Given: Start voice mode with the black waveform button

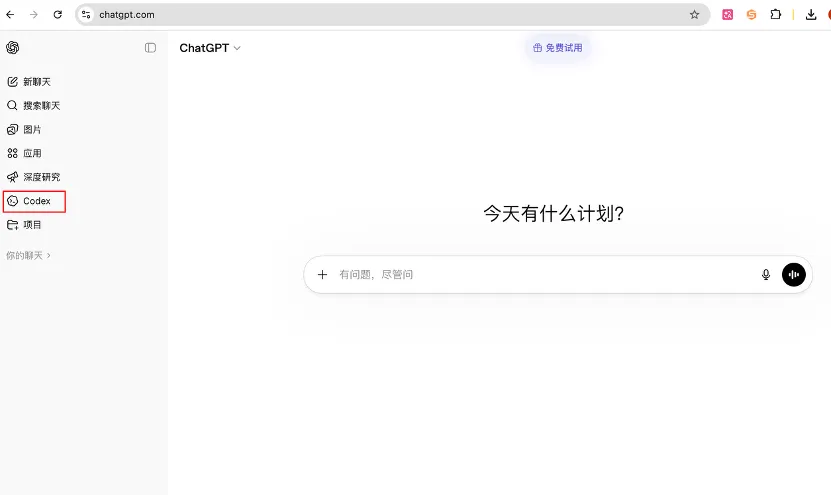Looking at the screenshot, I should point(794,275).
